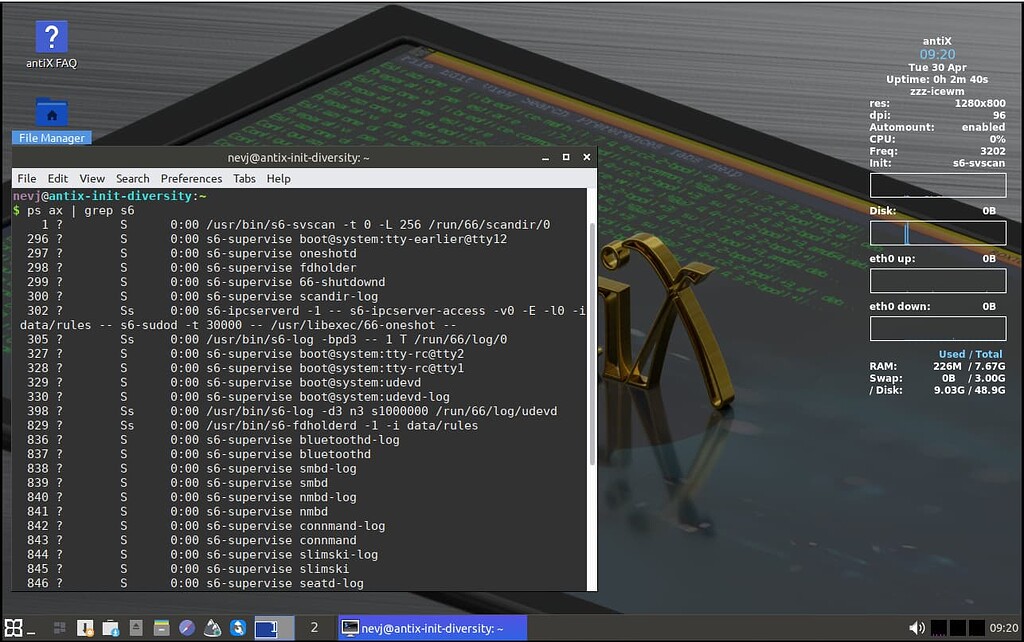Open the Preferences menu in the terminal

click(x=191, y=178)
